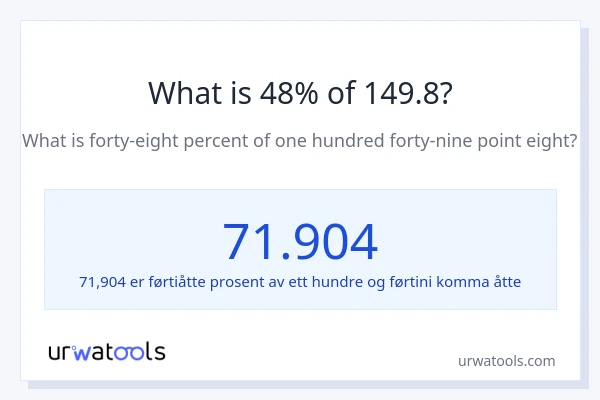Click the spelled-out question subtitle
The image size is (600, 400).
(300, 141)
